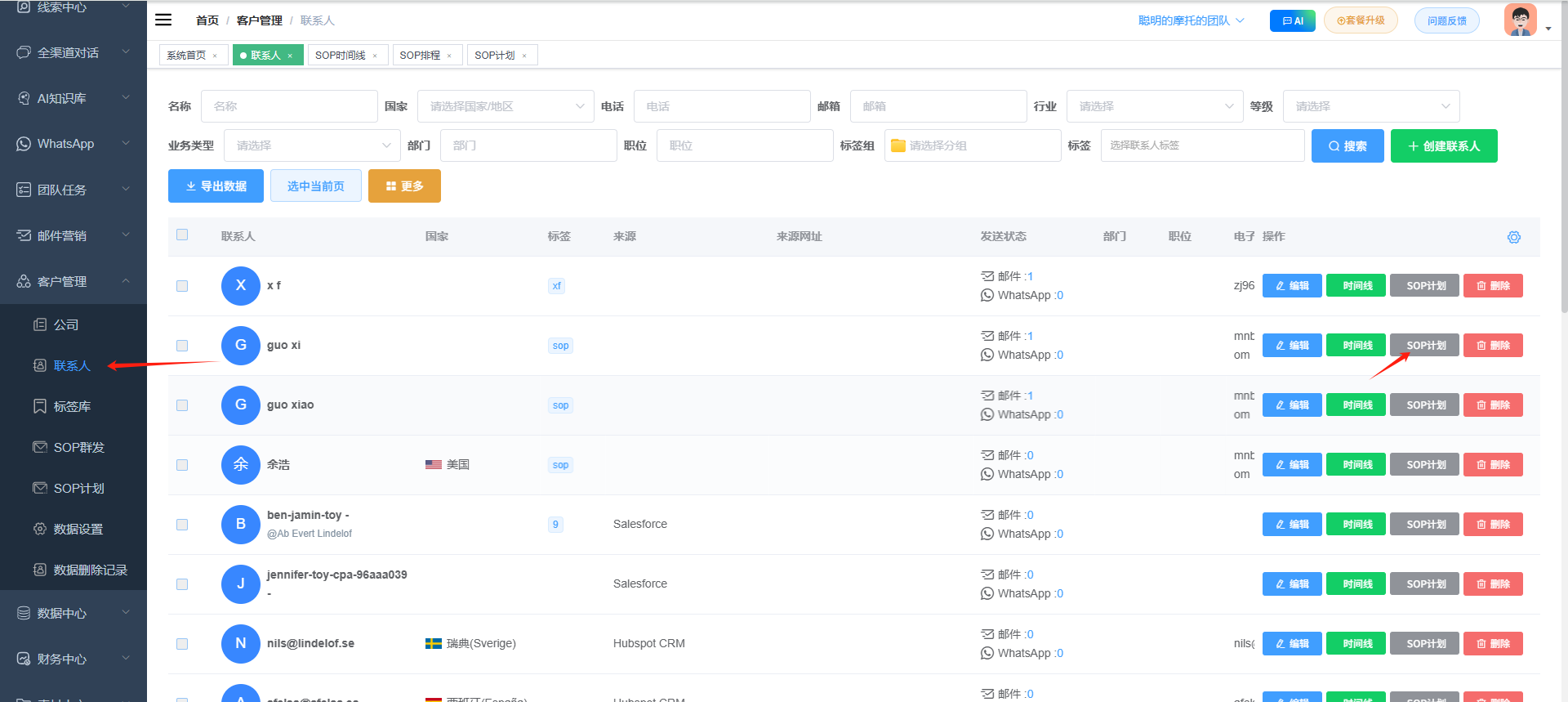Screen dimensions: 1568x702
Task: Click the 名称 name input field
Action: [x=289, y=106]
